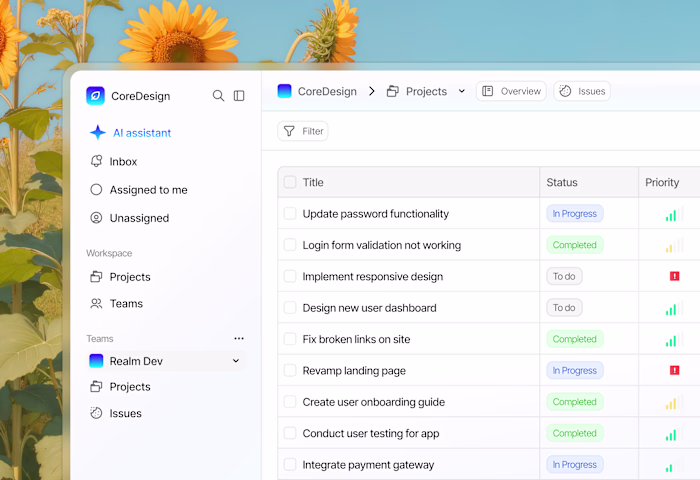Open search with the magnifier icon
This screenshot has width=700, height=480.
pyautogui.click(x=218, y=96)
